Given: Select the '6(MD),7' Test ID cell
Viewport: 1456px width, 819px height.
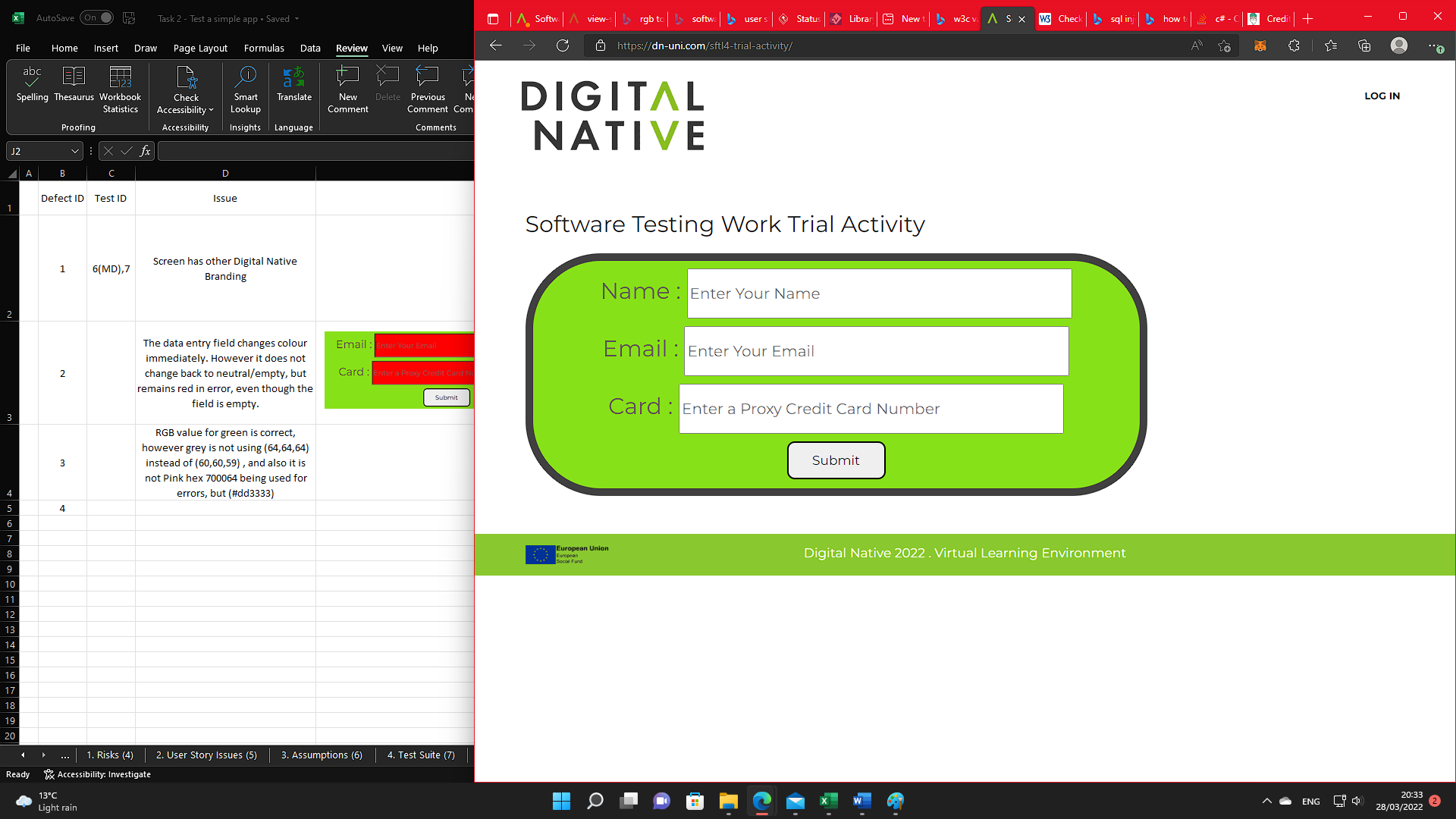Looking at the screenshot, I should (111, 268).
